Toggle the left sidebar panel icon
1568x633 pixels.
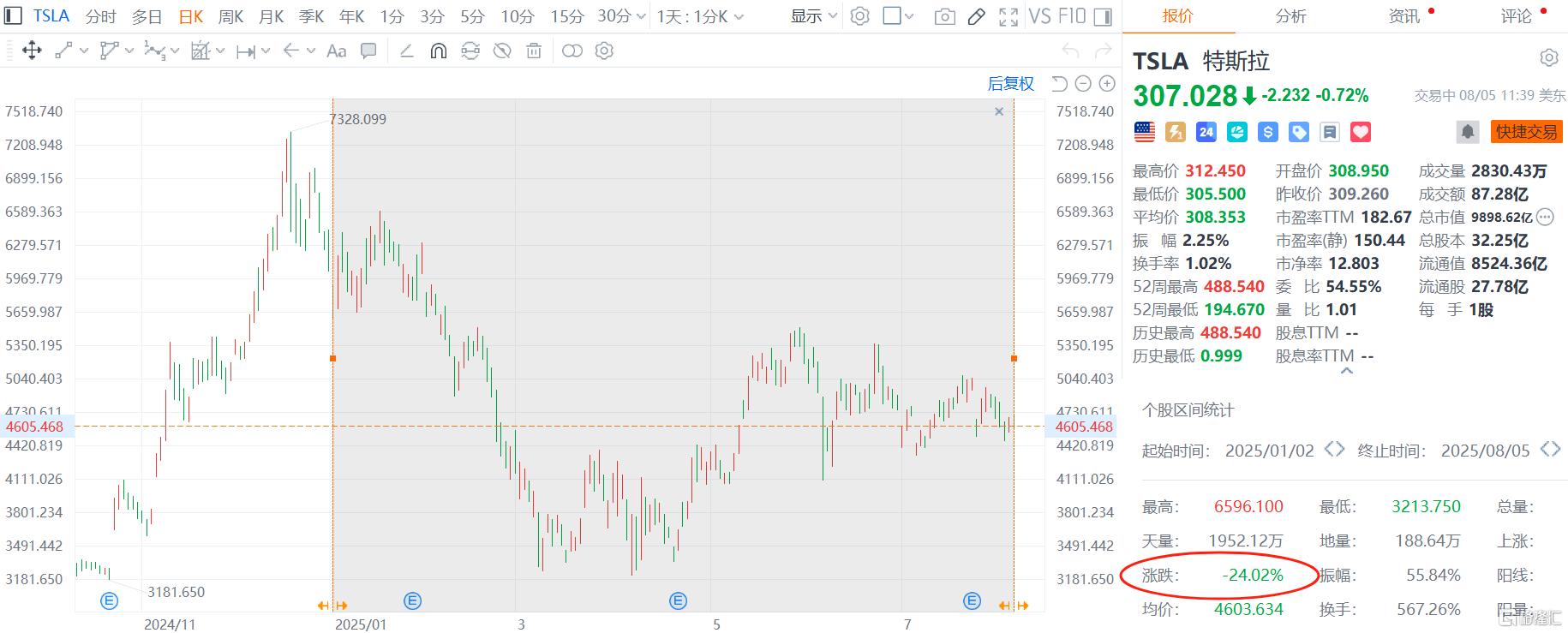13,15
